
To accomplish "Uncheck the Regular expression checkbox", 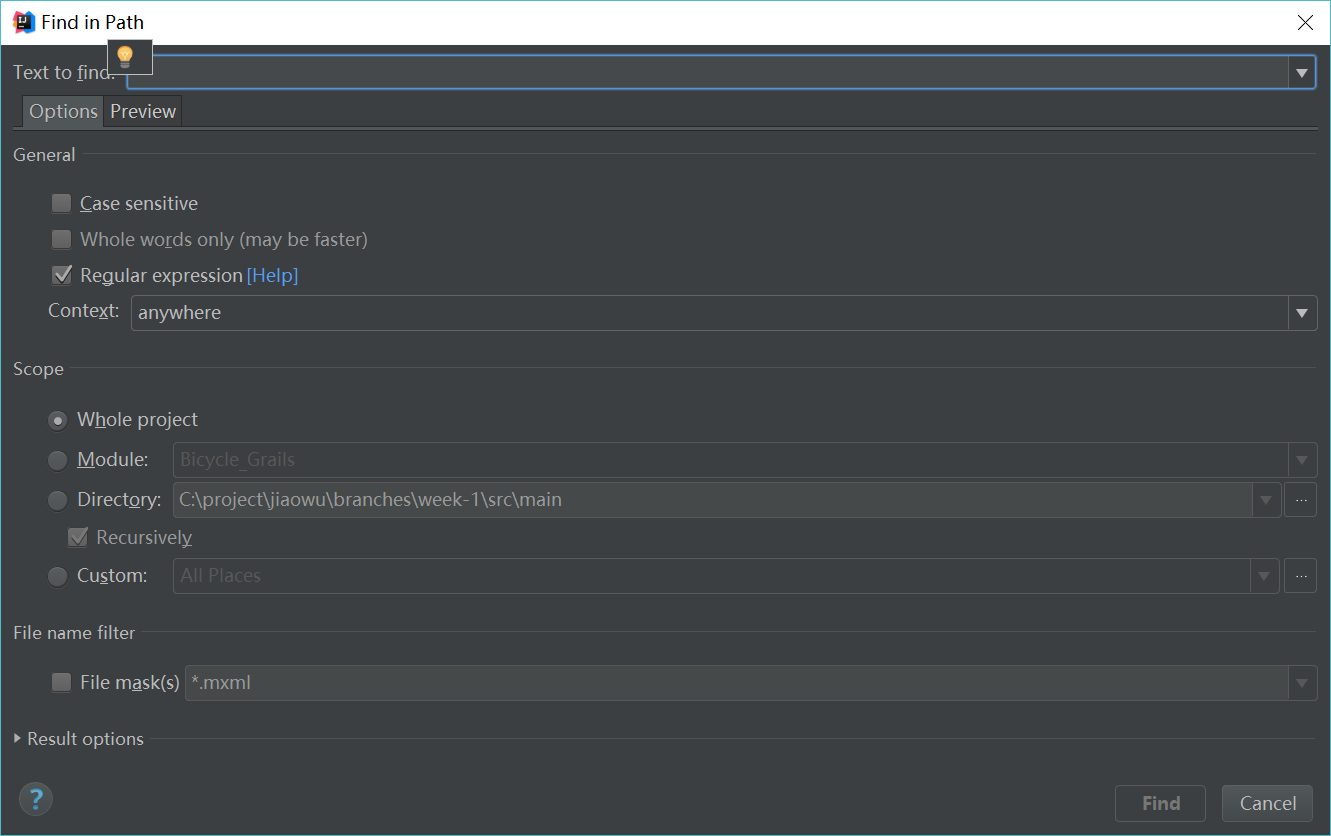I will (62, 275).
